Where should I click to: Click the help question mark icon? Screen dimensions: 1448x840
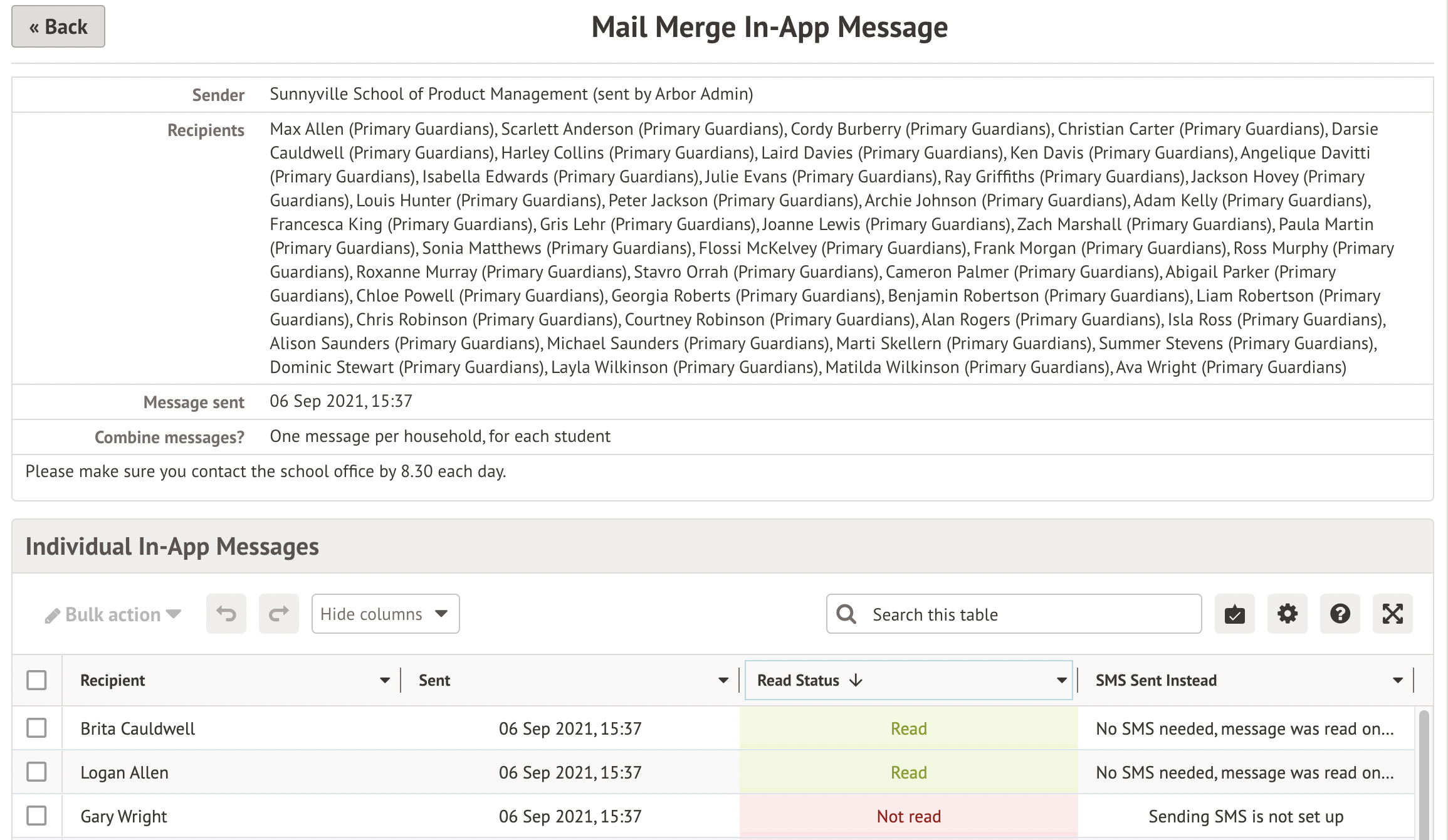1340,614
